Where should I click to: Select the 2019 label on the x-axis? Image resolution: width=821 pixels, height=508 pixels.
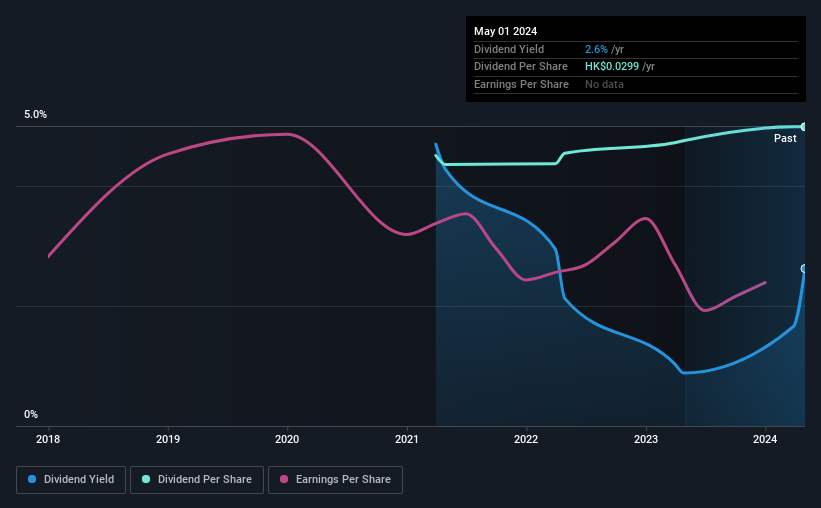click(168, 439)
